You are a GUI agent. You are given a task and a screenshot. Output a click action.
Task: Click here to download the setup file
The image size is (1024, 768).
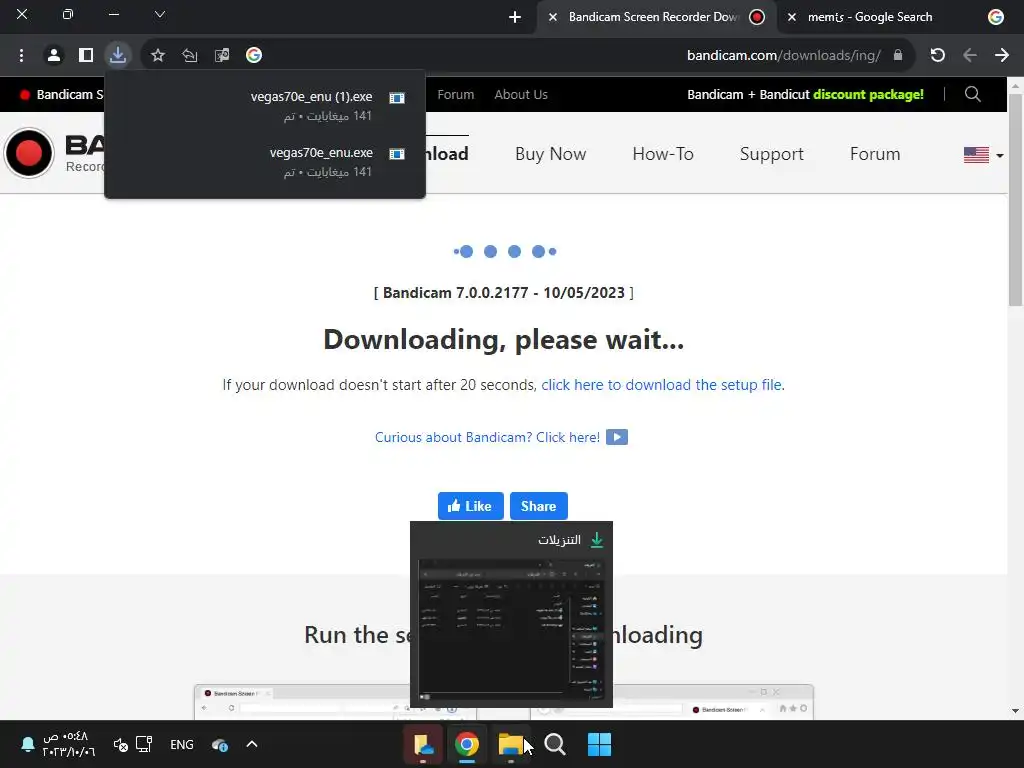pyautogui.click(x=662, y=385)
